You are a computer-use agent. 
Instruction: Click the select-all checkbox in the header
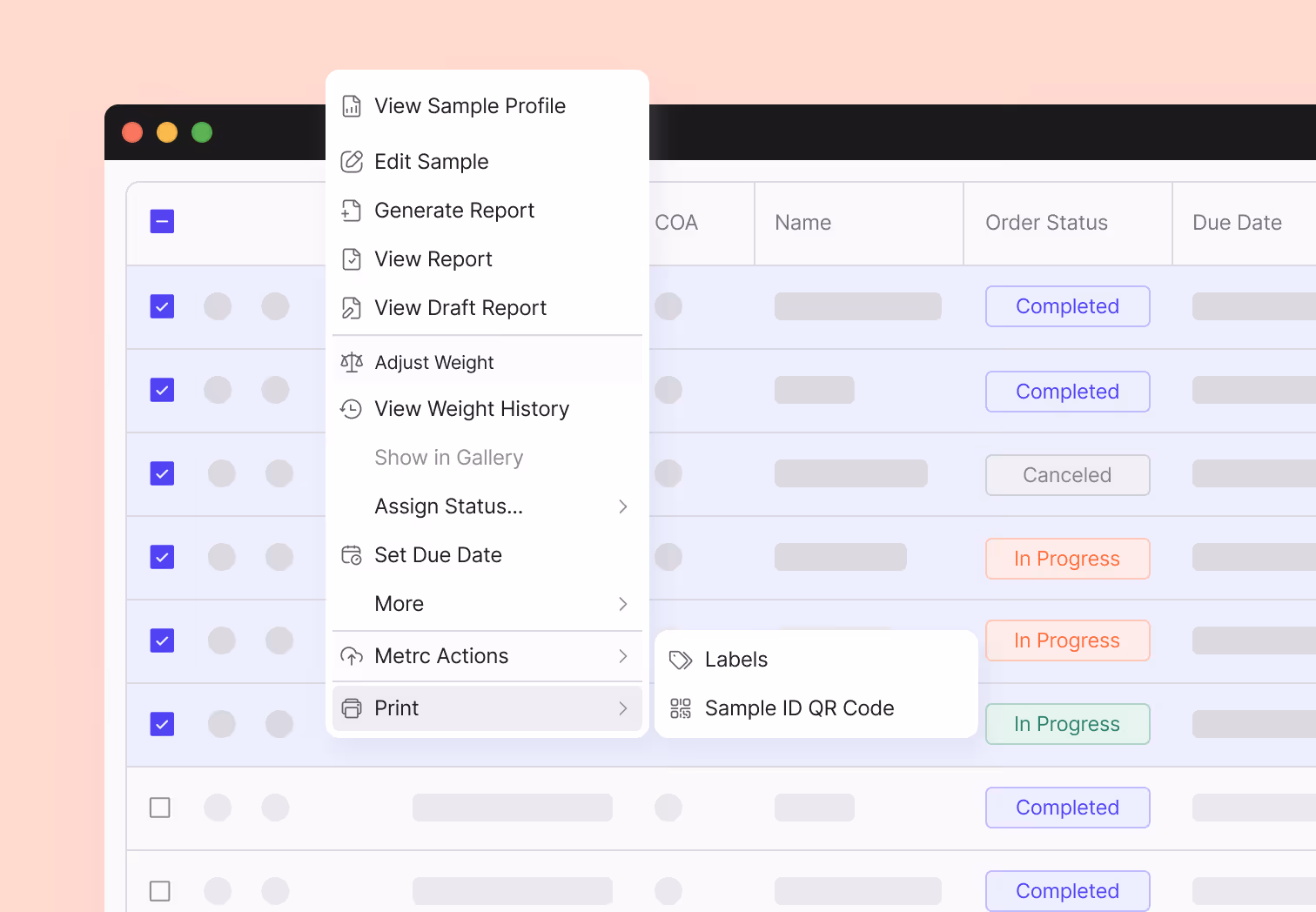(162, 222)
